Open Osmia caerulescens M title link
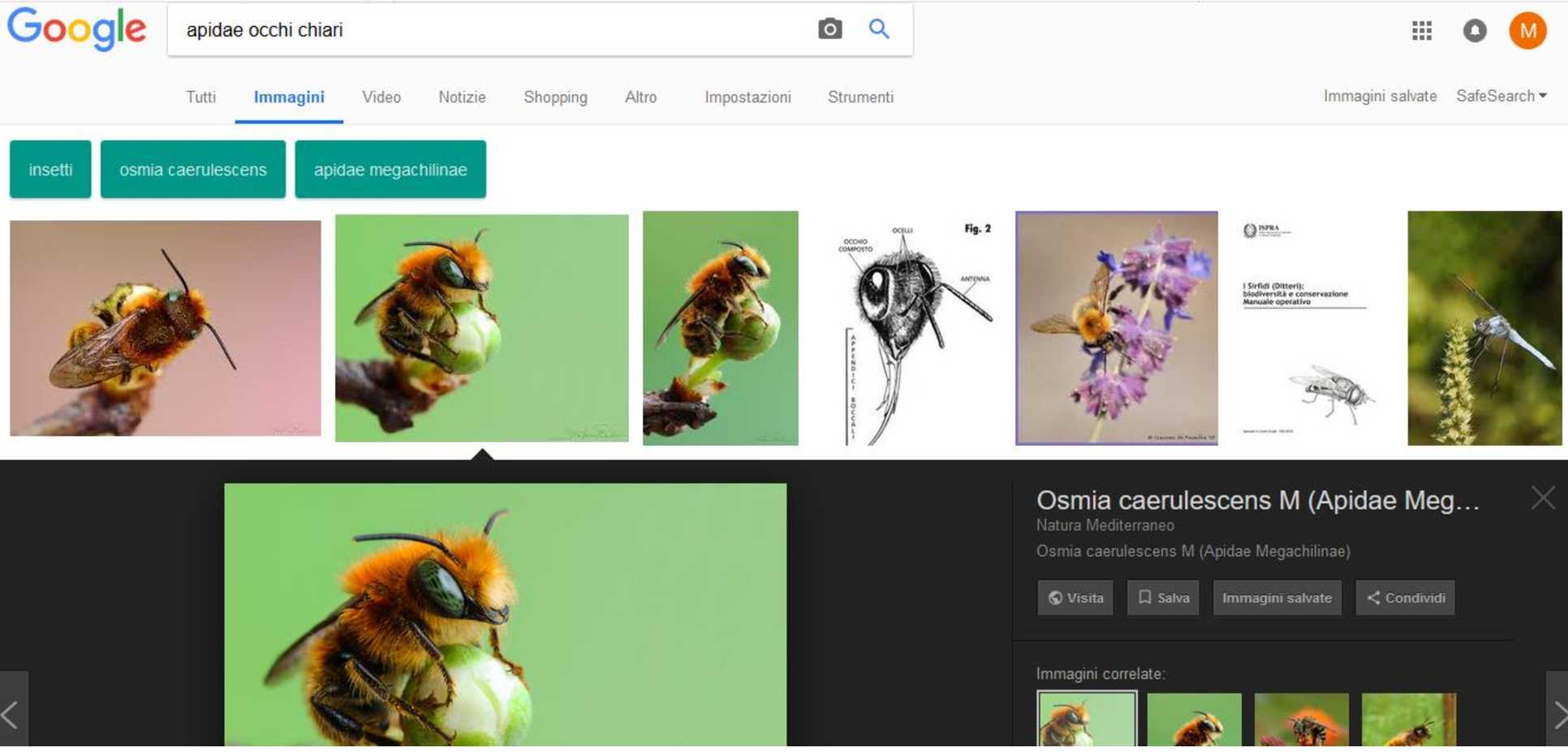This screenshot has height=752, width=1568. click(1258, 500)
